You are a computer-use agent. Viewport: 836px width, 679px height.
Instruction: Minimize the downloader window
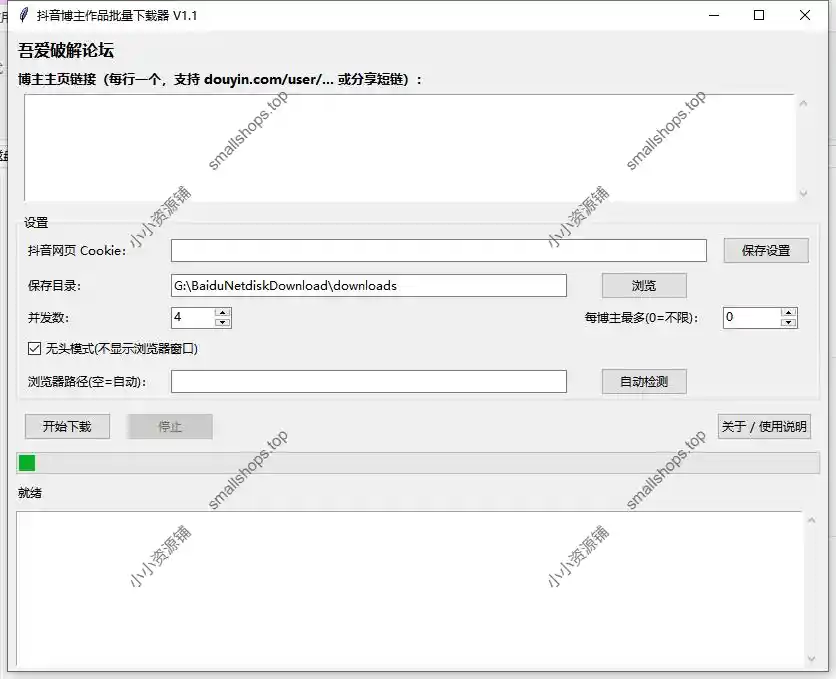714,15
